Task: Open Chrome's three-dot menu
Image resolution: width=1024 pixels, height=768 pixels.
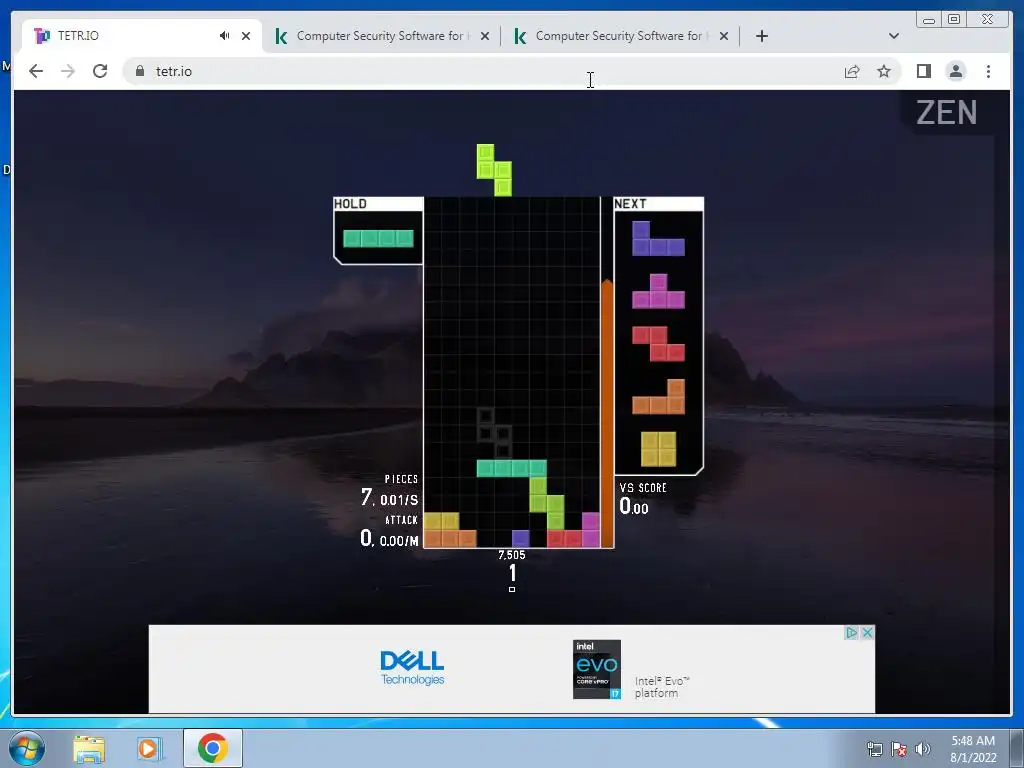Action: (988, 71)
